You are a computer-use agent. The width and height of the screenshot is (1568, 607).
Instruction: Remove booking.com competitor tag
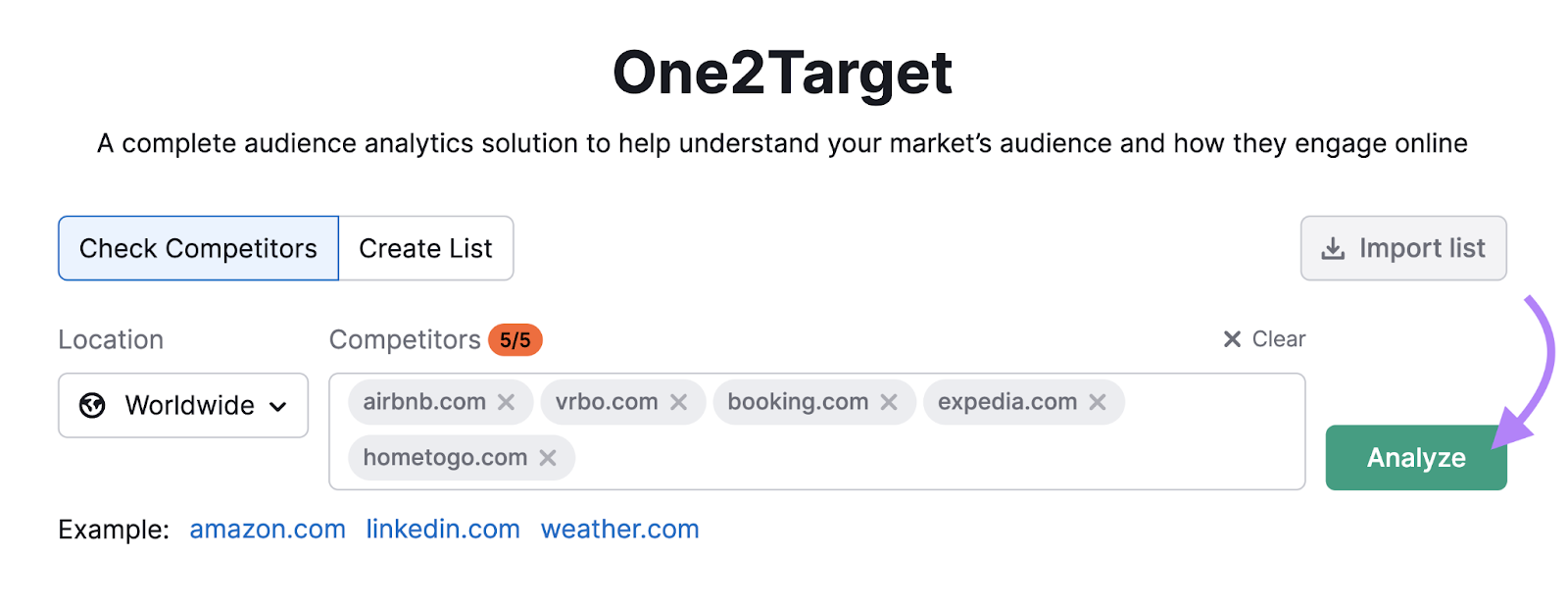890,401
